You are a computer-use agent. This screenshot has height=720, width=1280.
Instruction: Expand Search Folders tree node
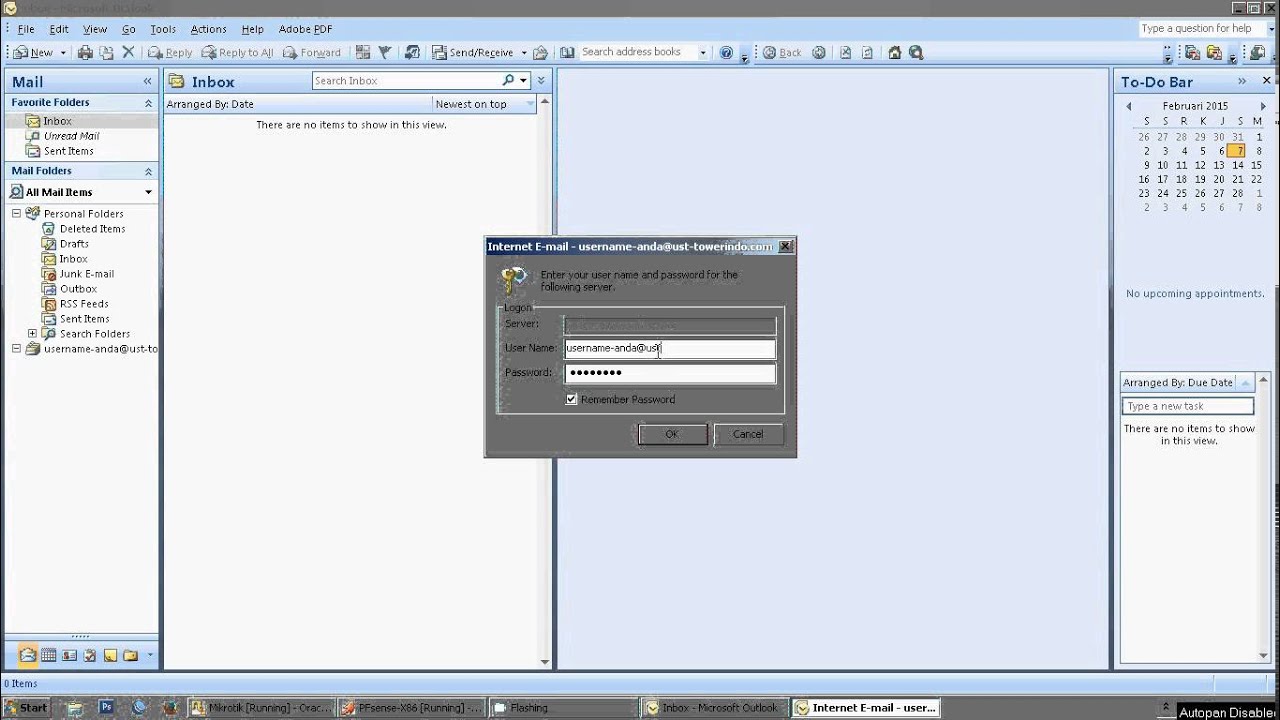click(32, 333)
